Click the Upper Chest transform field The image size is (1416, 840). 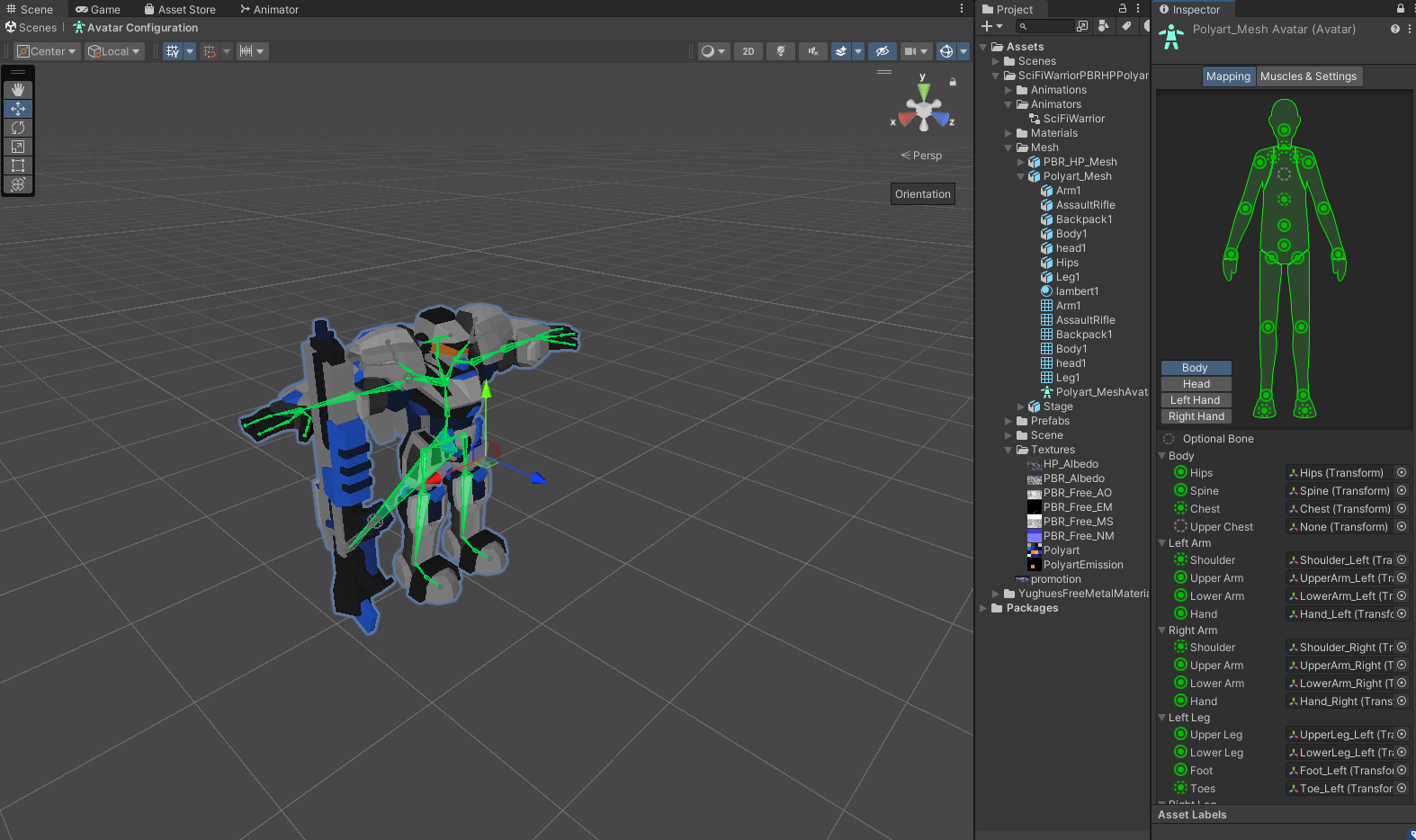tap(1347, 527)
